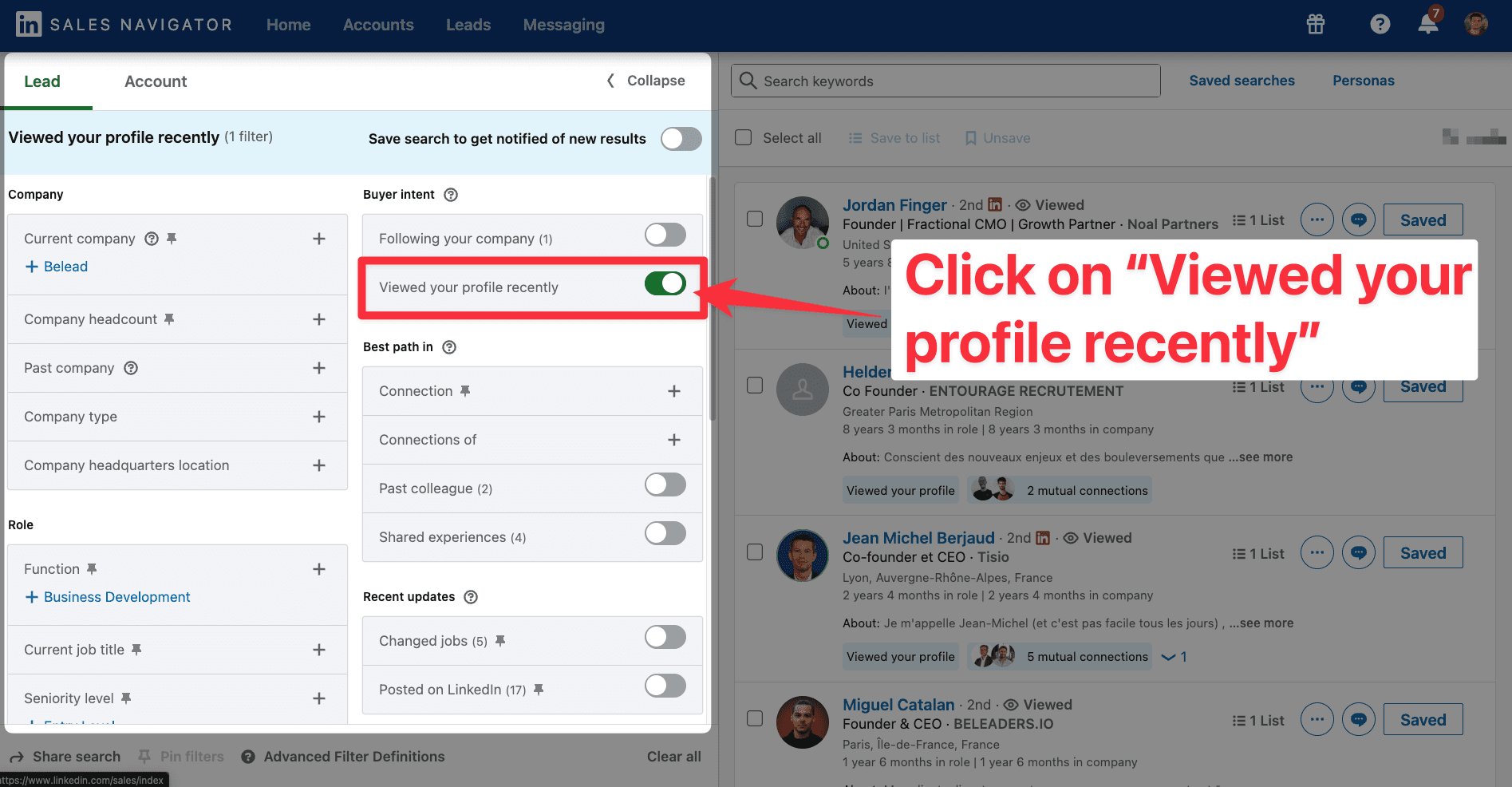Message Jordan Finger via chat icon
The image size is (1512, 787).
tap(1359, 219)
